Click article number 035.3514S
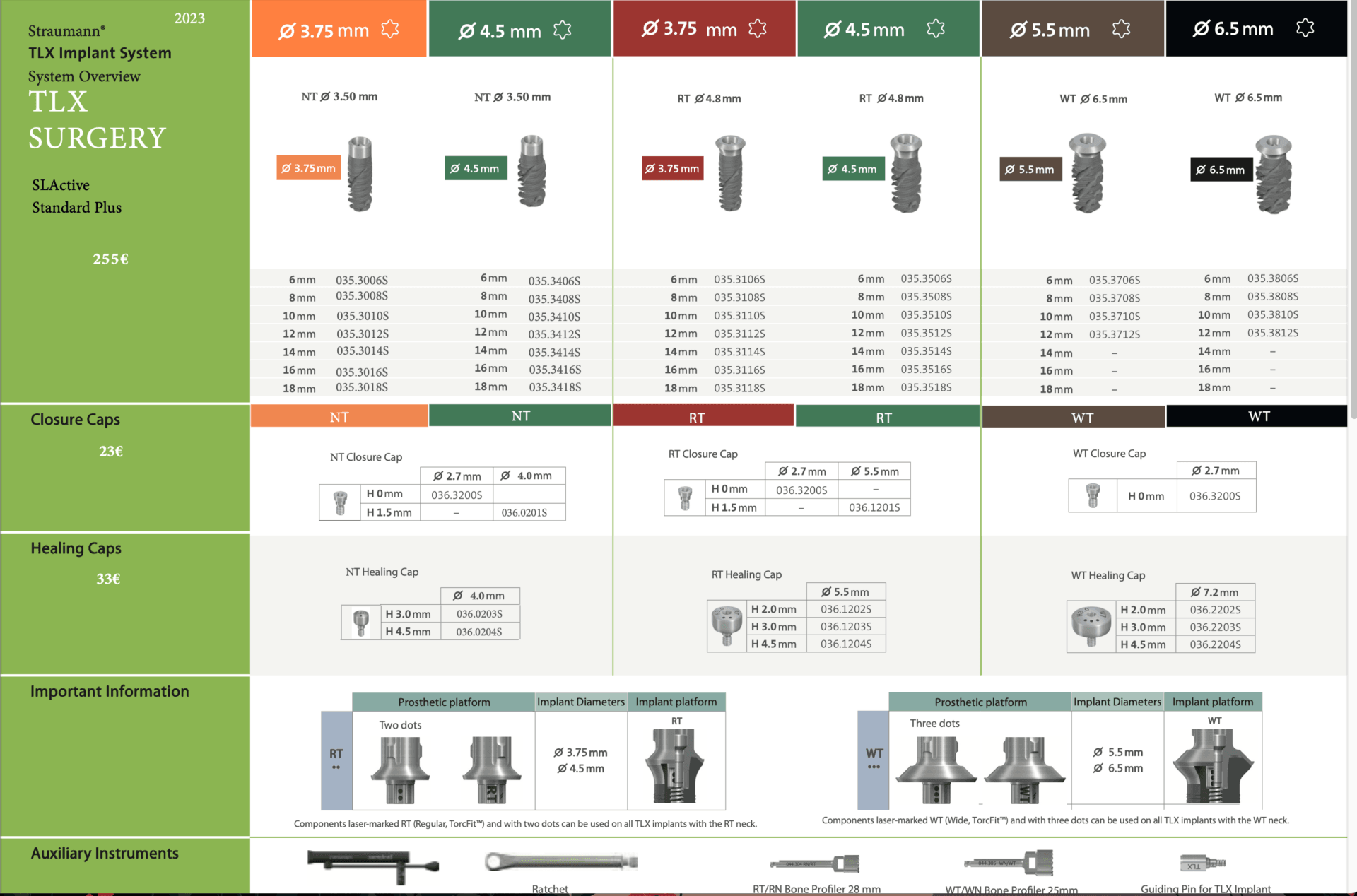 926,350
